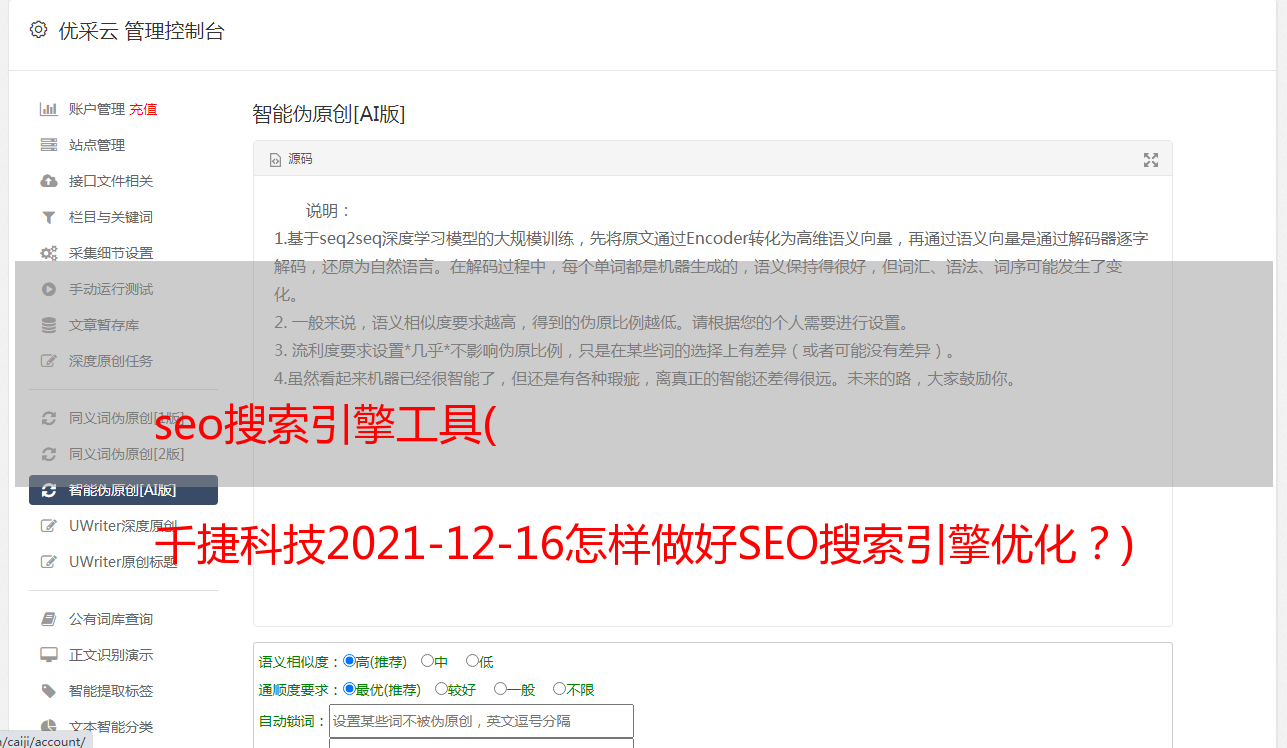
Task: Click the book icon for 公有词库查询
Action: point(48,619)
